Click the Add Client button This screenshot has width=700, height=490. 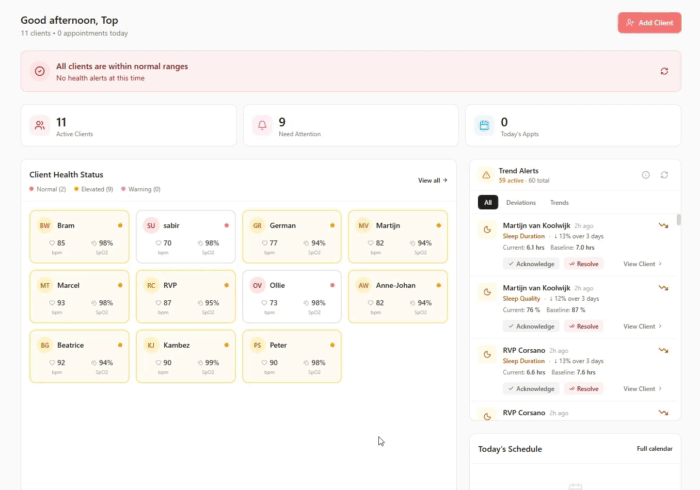click(x=649, y=23)
